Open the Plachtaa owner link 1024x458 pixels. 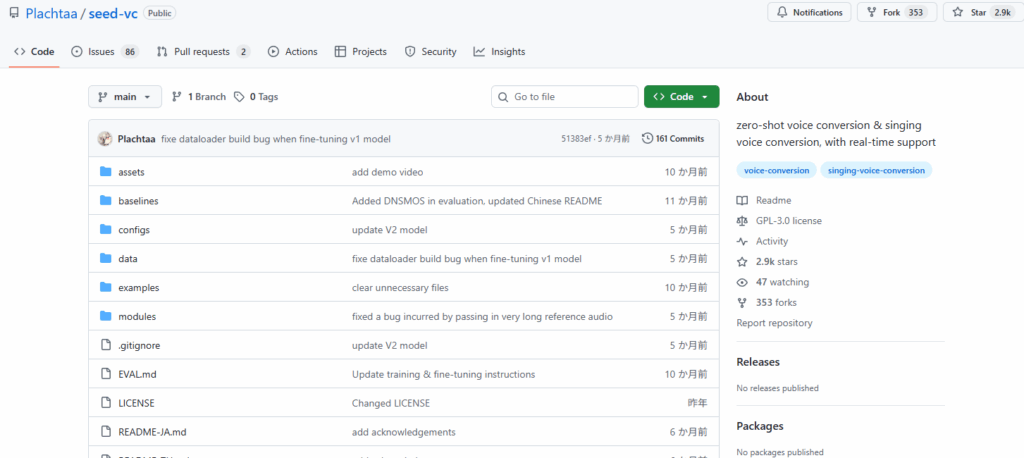click(51, 13)
